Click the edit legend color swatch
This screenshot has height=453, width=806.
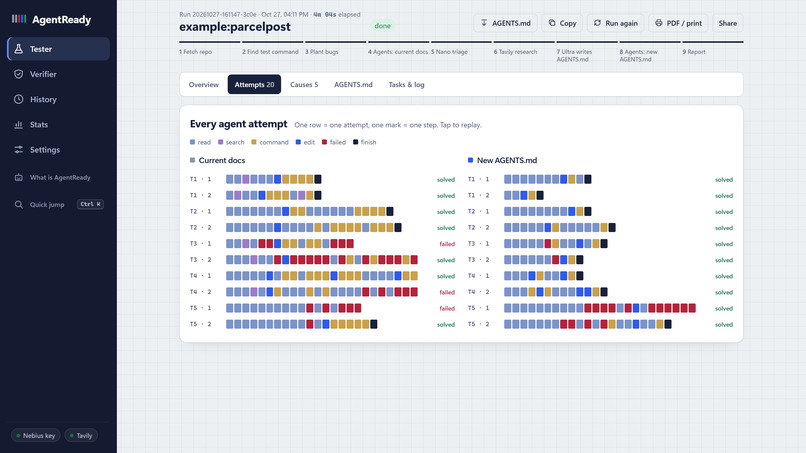[x=298, y=142]
